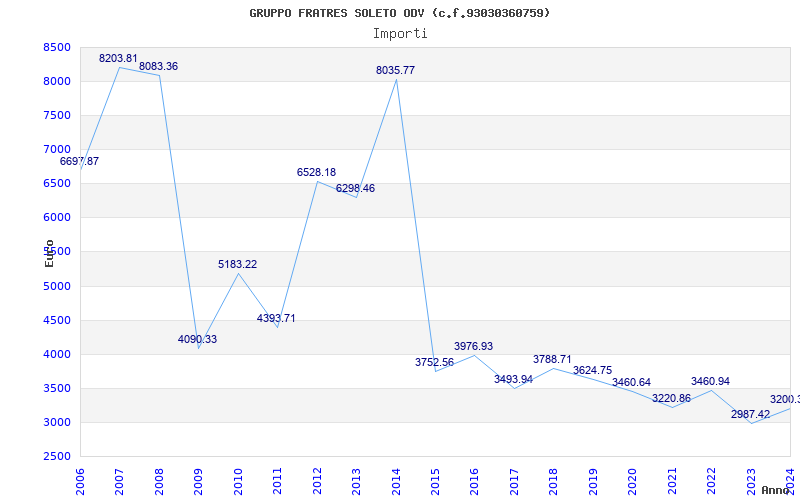This screenshot has height=500, width=800.
Task: Click the 7000 y-axis label
Action: pos(57,149)
